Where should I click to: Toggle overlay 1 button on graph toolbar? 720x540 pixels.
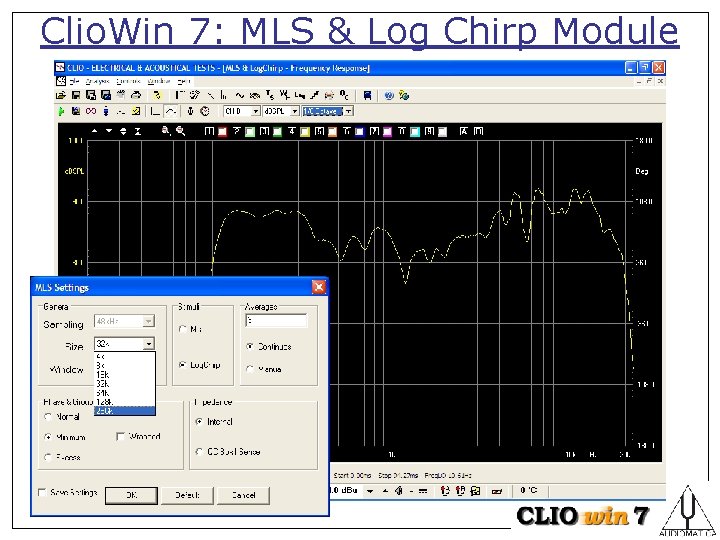pyautogui.click(x=209, y=132)
